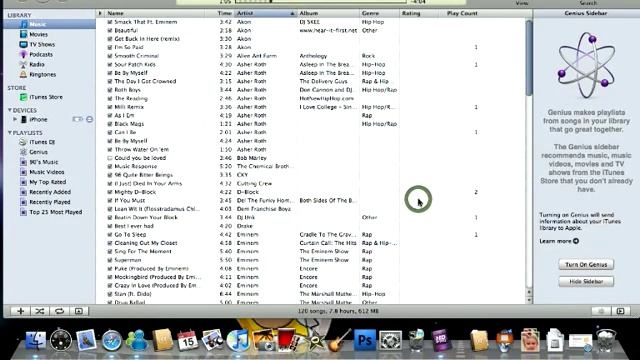Image resolution: width=640 pixels, height=360 pixels.
Task: Click the song list vertical scrollbar
Action: 529,57
